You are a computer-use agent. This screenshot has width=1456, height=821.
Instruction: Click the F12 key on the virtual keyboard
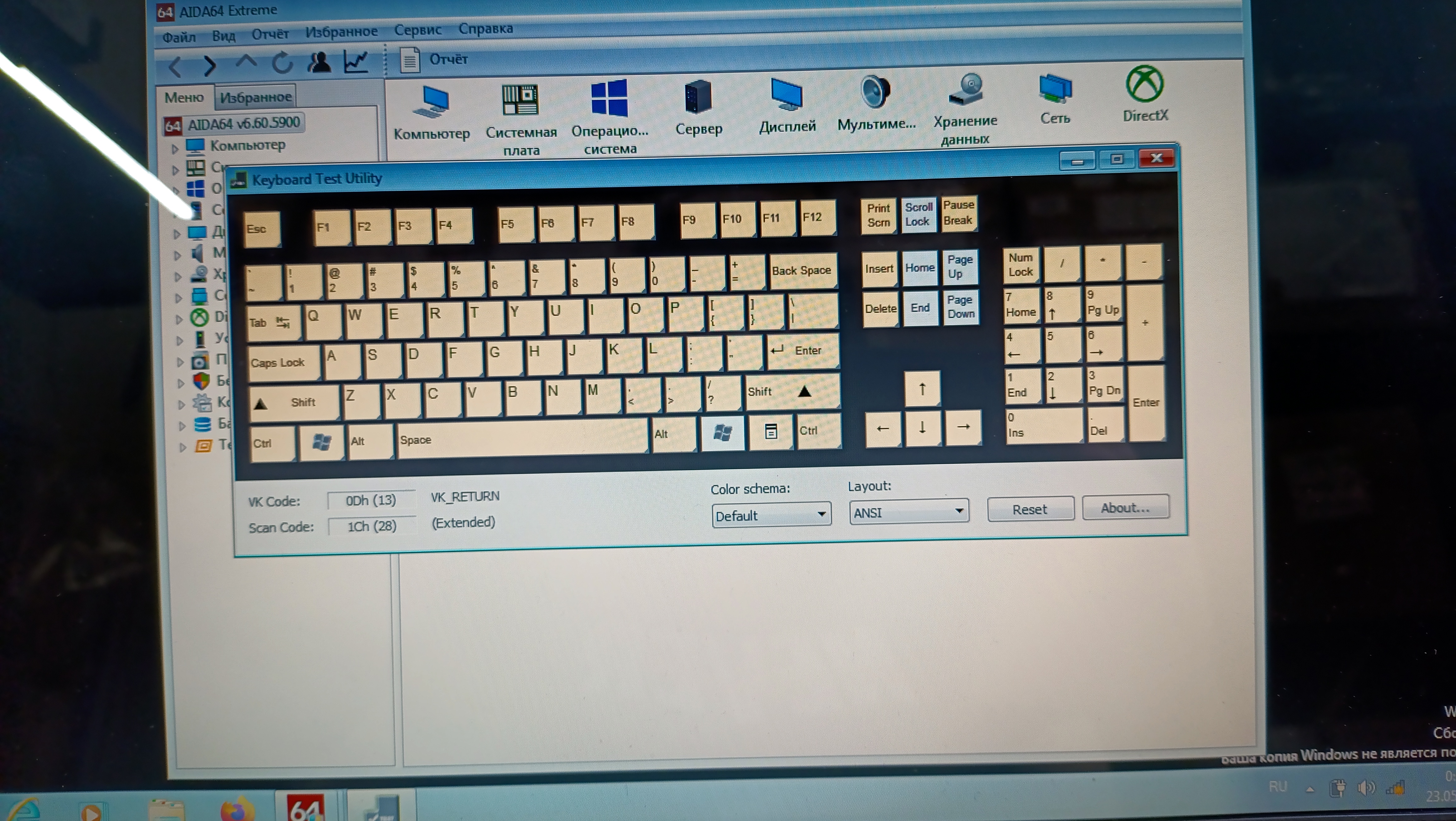point(818,218)
